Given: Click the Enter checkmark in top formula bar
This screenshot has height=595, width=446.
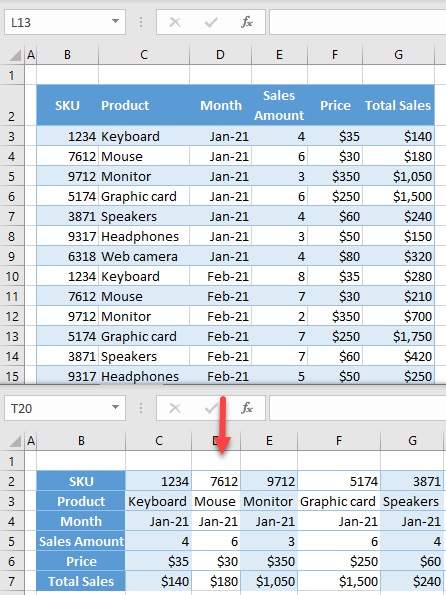Looking at the screenshot, I should tap(211, 22).
